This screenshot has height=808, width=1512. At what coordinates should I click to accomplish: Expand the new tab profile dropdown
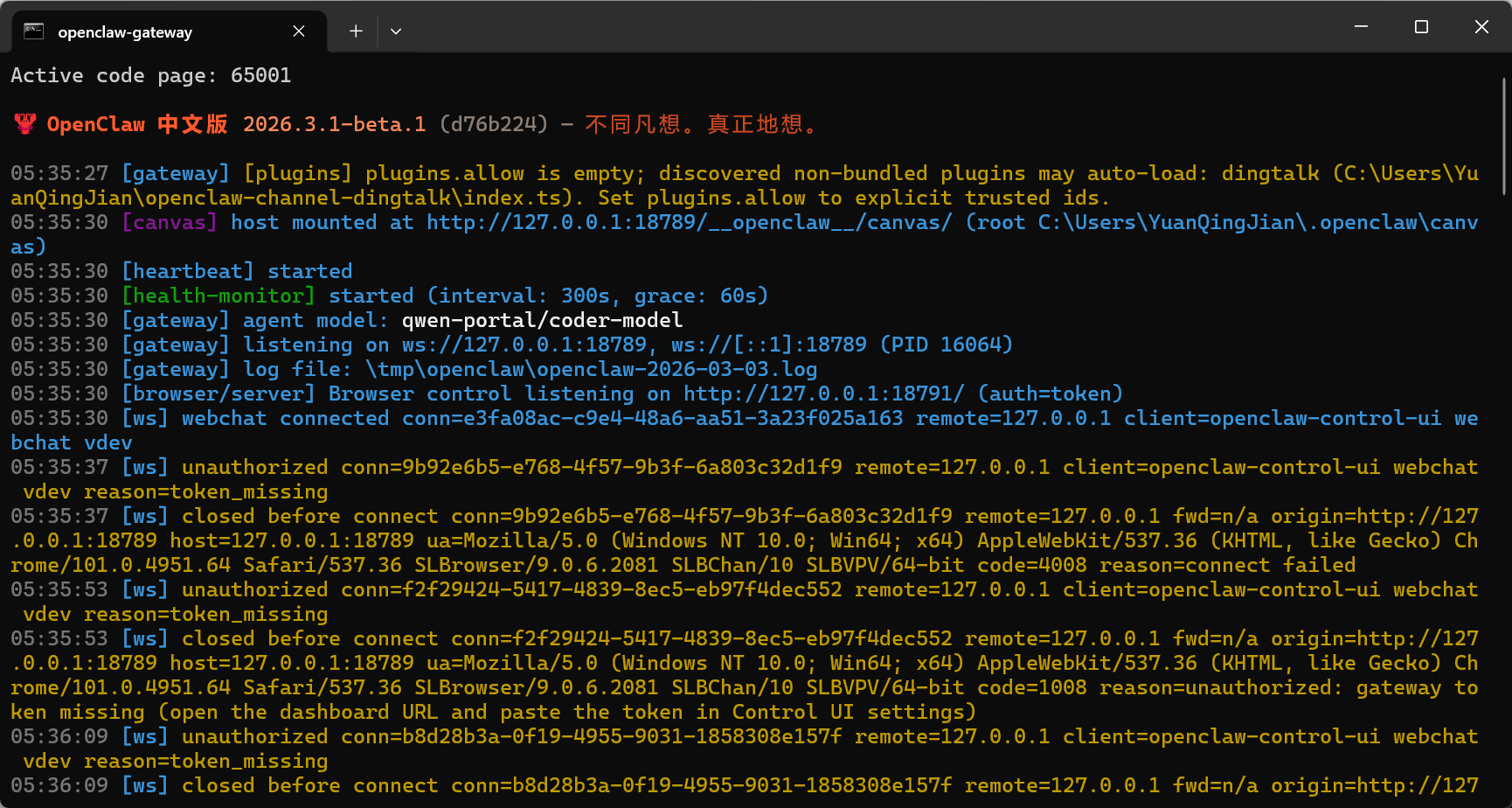pos(396,31)
